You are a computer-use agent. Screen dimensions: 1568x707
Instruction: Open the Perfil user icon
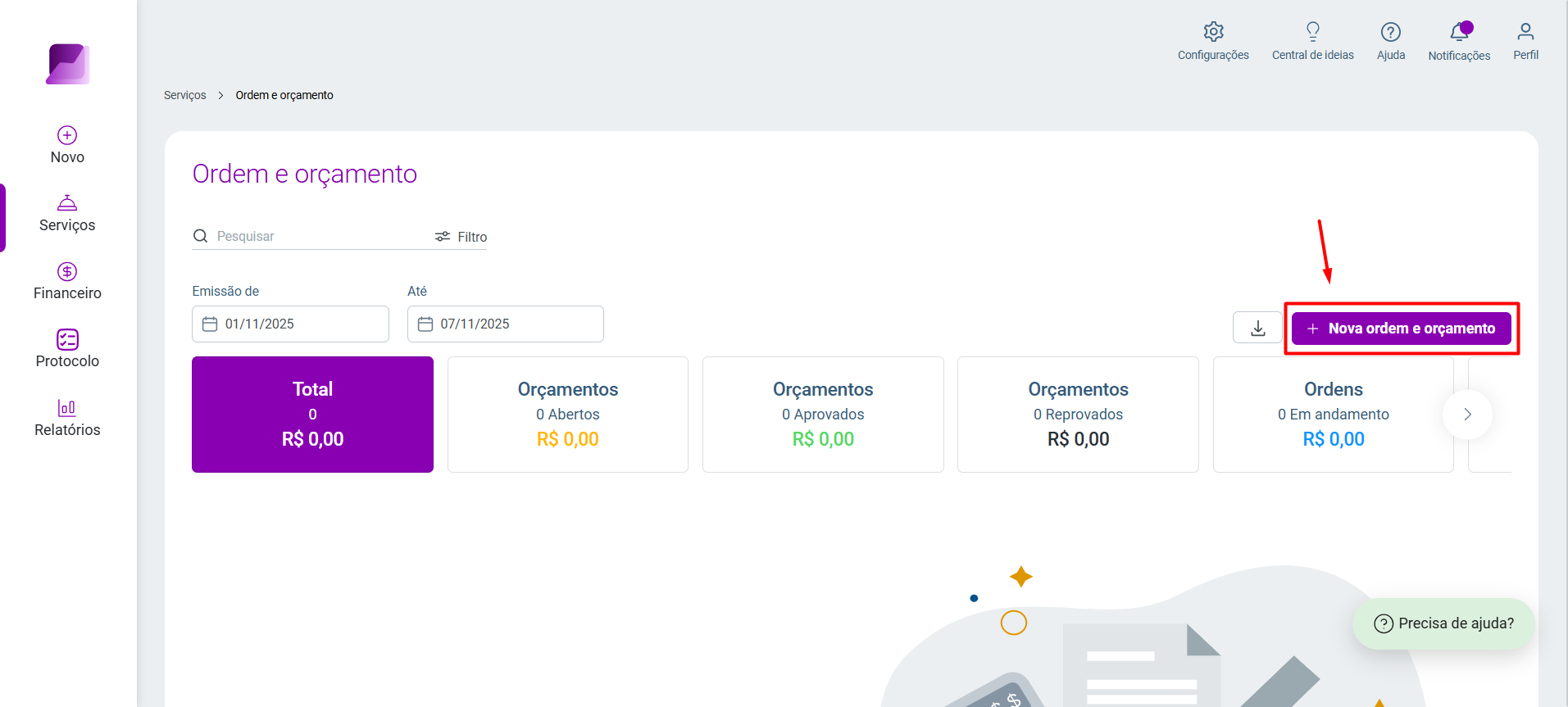click(1525, 32)
